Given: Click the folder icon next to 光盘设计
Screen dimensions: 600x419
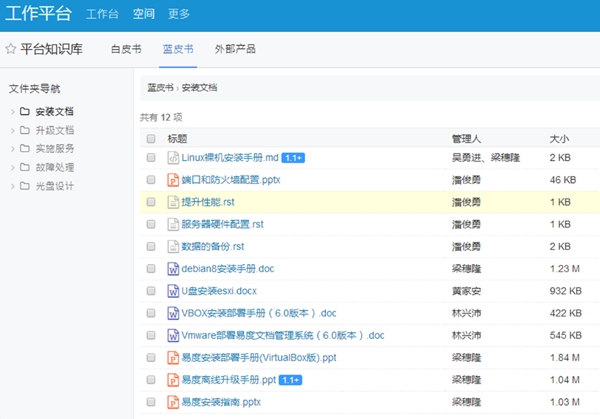Looking at the screenshot, I should pos(26,186).
